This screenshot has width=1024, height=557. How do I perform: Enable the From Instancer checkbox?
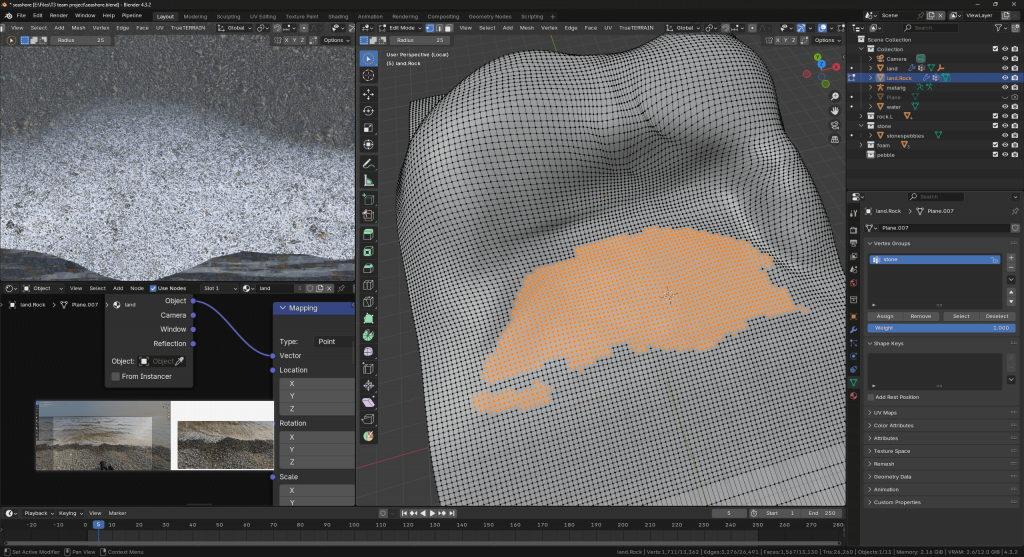(116, 376)
